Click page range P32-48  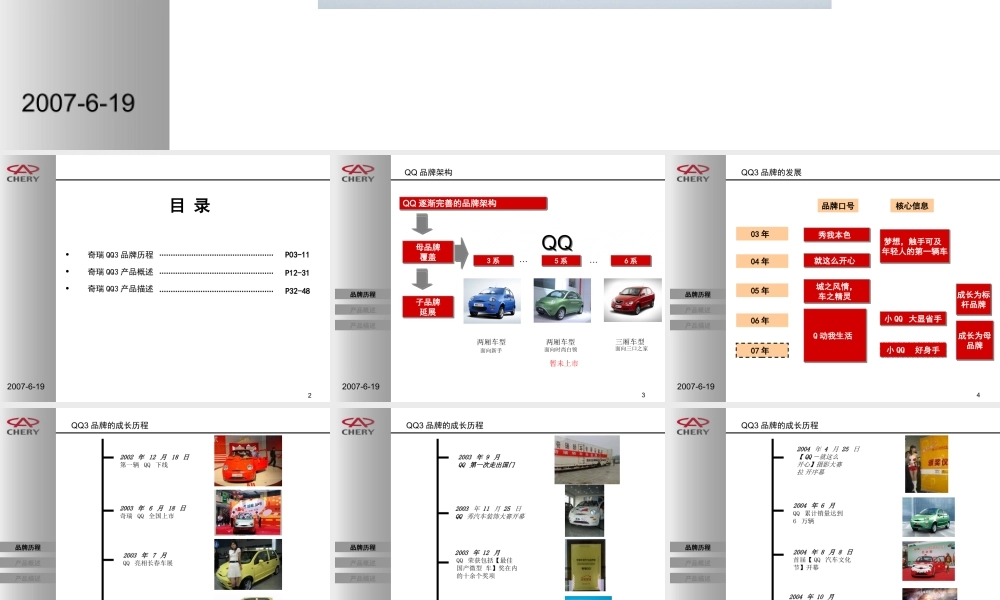click(297, 291)
